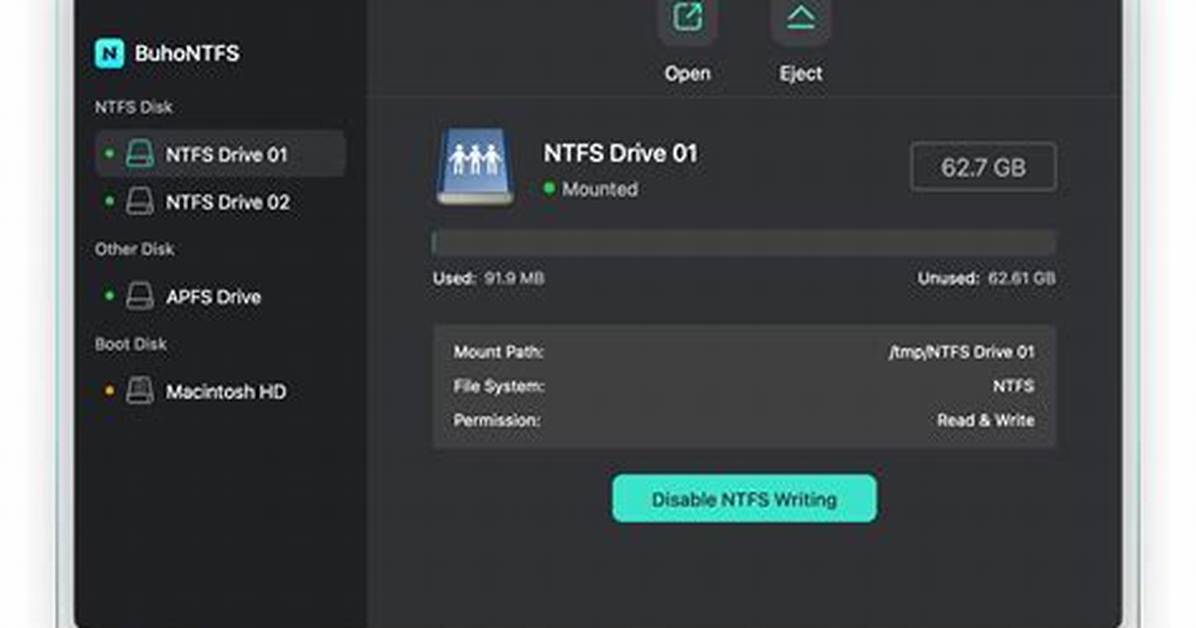Click the Unused: 62.61 GB label
Screen dimensions: 1196x628
(x=986, y=279)
